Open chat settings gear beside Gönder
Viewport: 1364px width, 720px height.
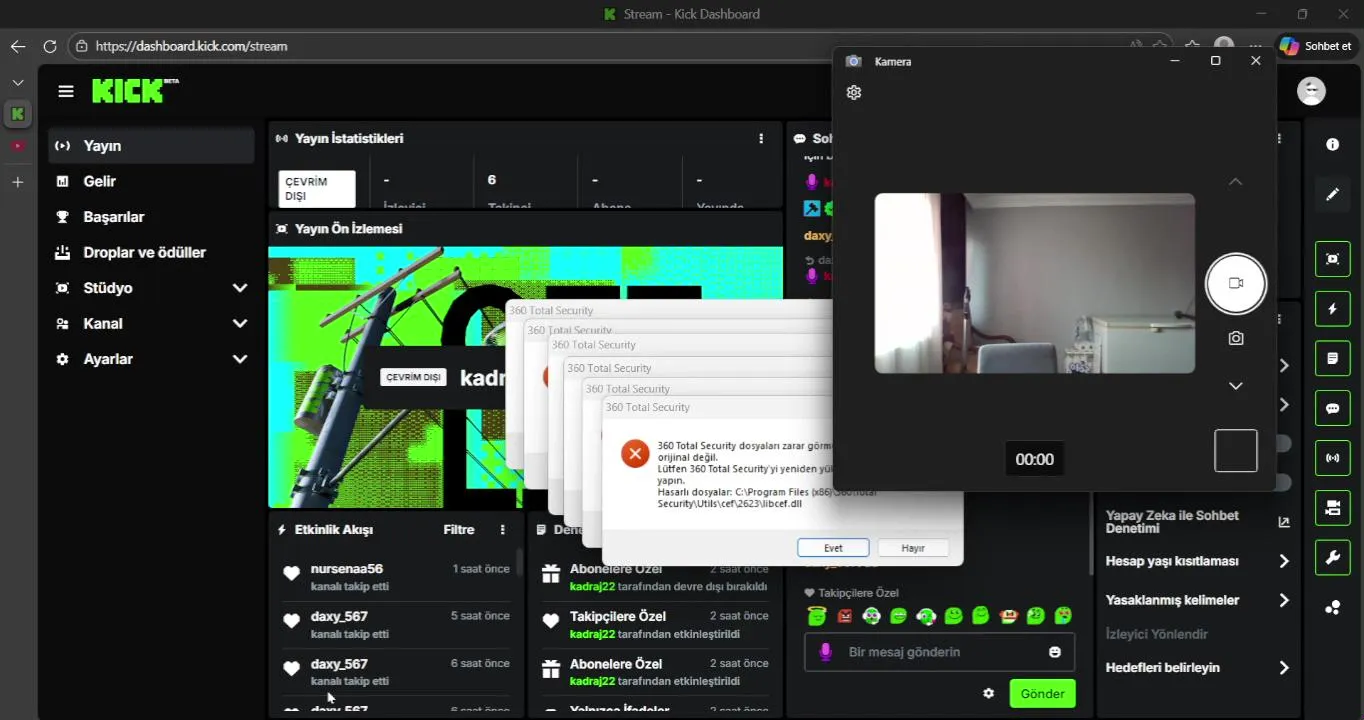(989, 693)
